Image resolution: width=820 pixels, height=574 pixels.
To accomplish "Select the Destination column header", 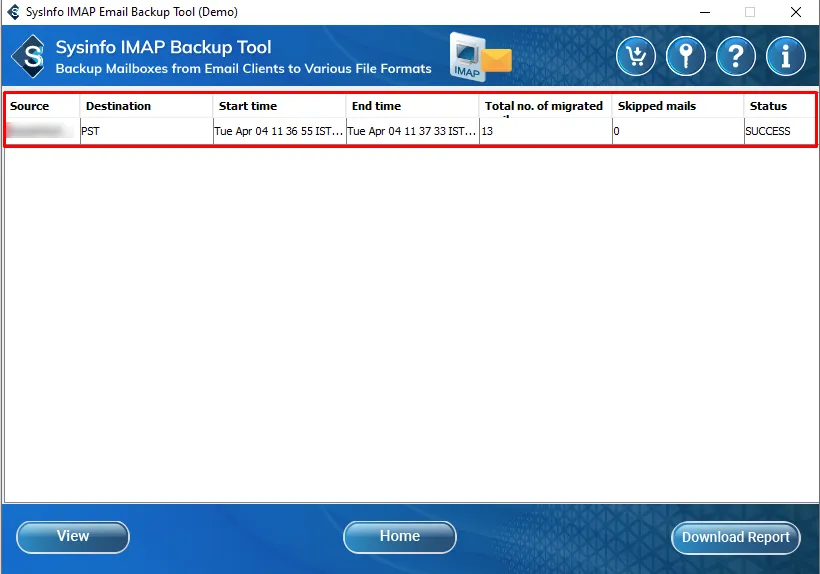I will (x=146, y=106).
